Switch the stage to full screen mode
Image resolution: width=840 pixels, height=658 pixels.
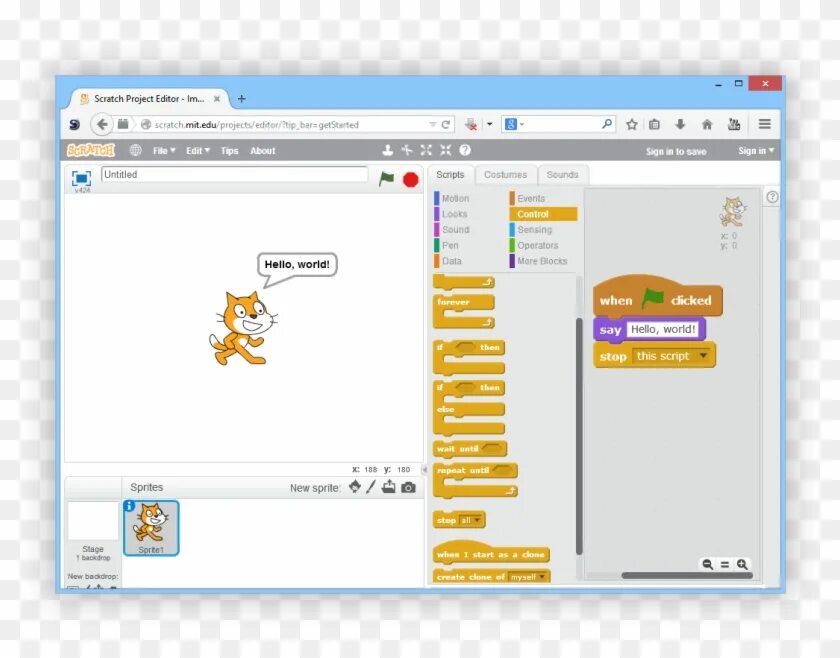pyautogui.click(x=81, y=178)
